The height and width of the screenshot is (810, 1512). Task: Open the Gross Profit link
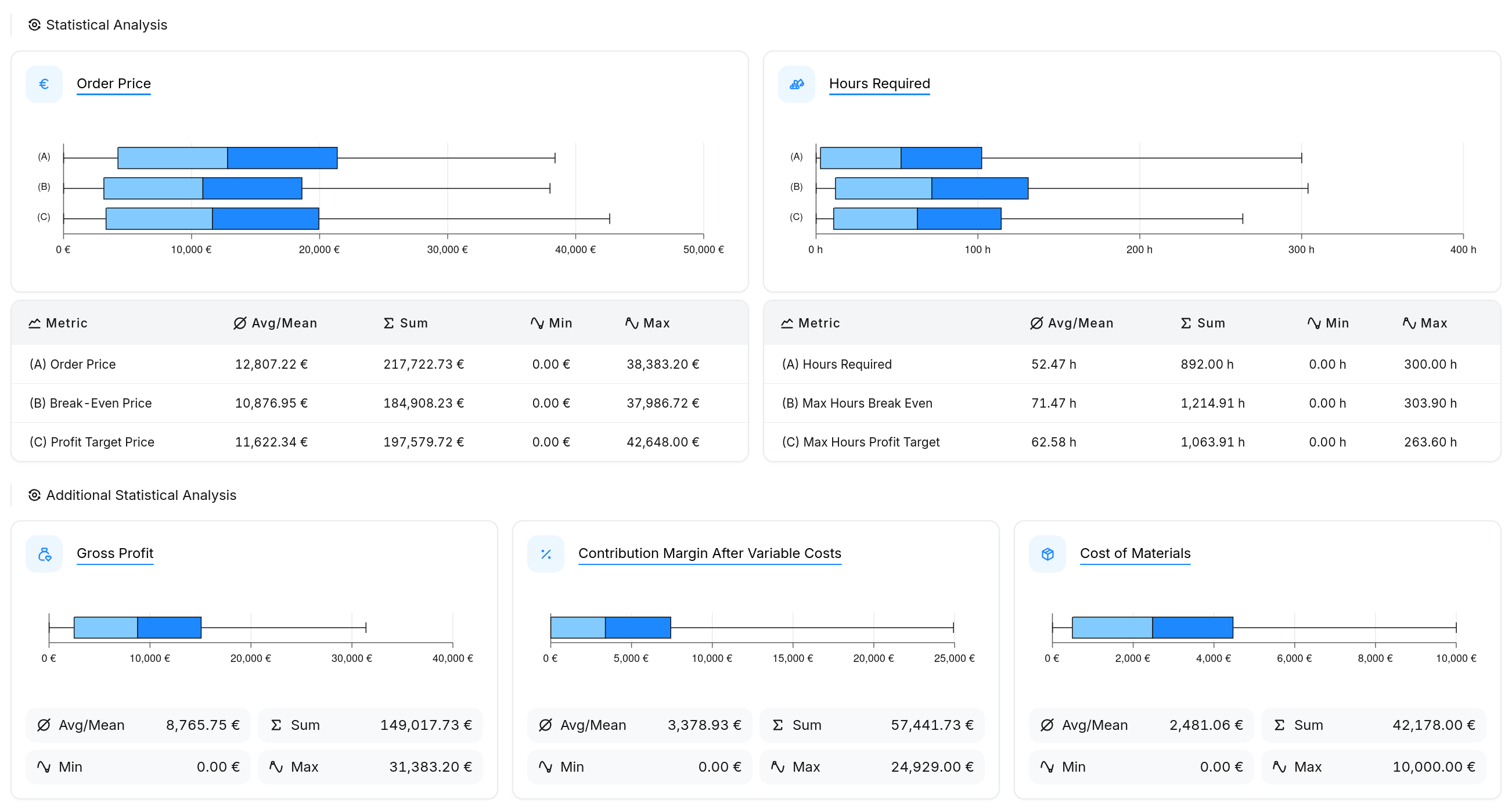click(115, 553)
